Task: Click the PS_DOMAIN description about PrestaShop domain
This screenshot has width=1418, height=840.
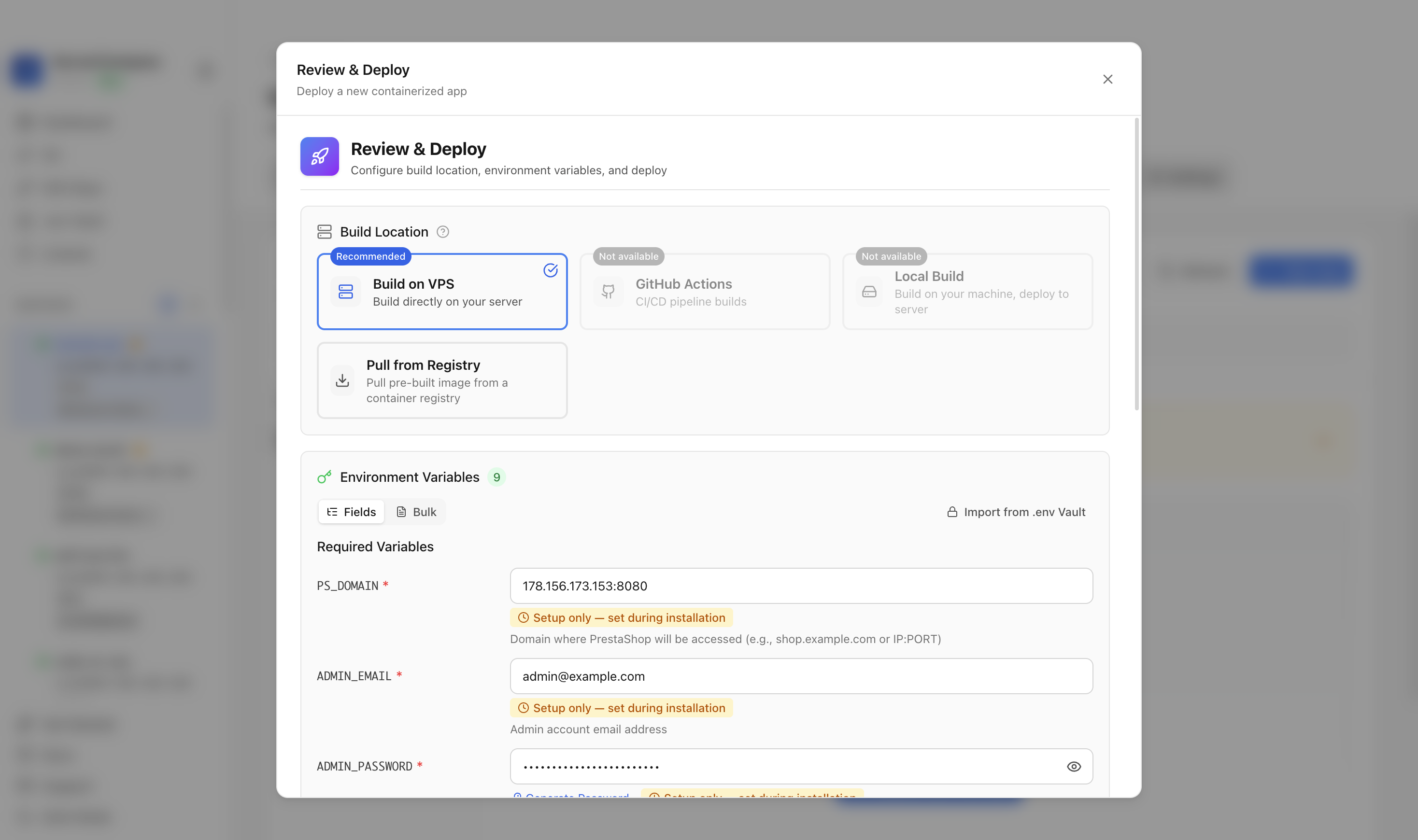Action: [x=725, y=639]
